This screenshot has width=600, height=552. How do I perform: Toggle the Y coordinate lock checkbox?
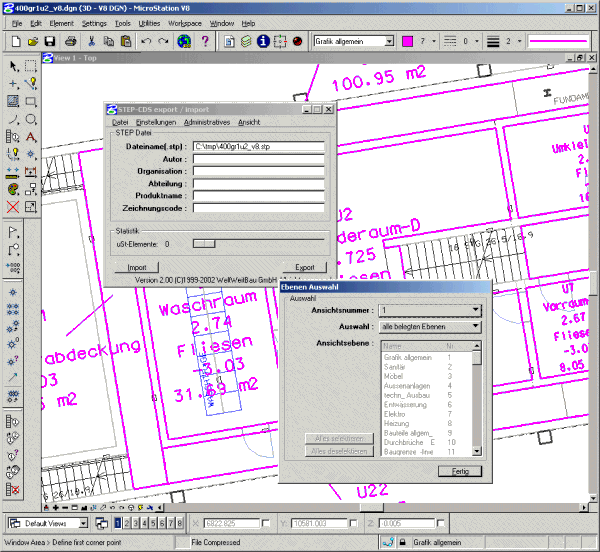tap(354, 523)
